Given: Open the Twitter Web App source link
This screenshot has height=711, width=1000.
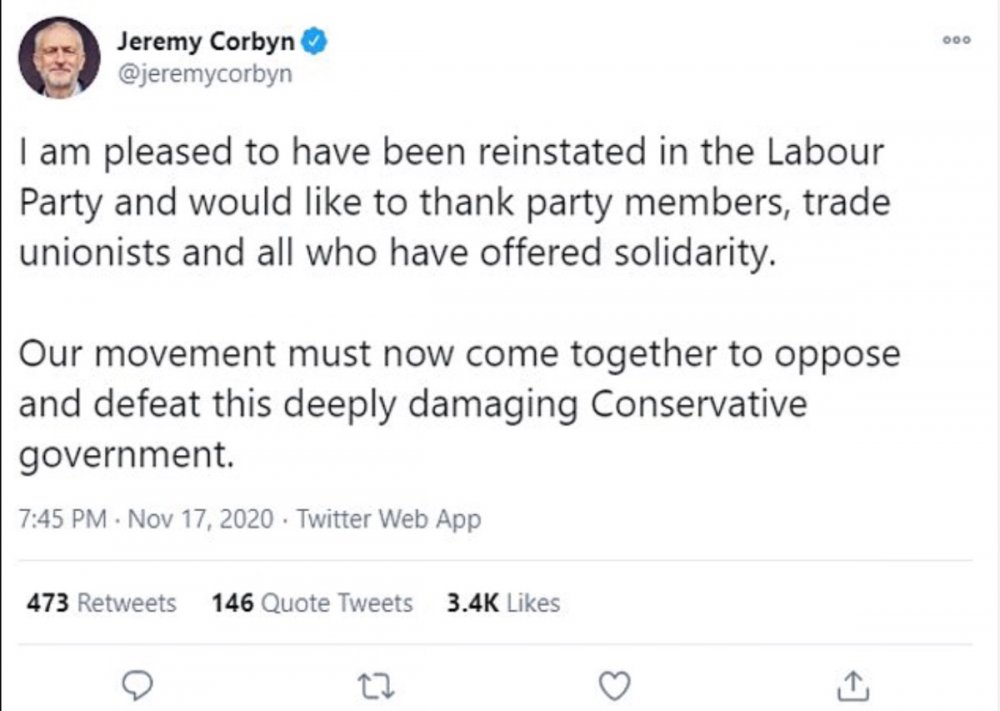Looking at the screenshot, I should click(x=389, y=520).
